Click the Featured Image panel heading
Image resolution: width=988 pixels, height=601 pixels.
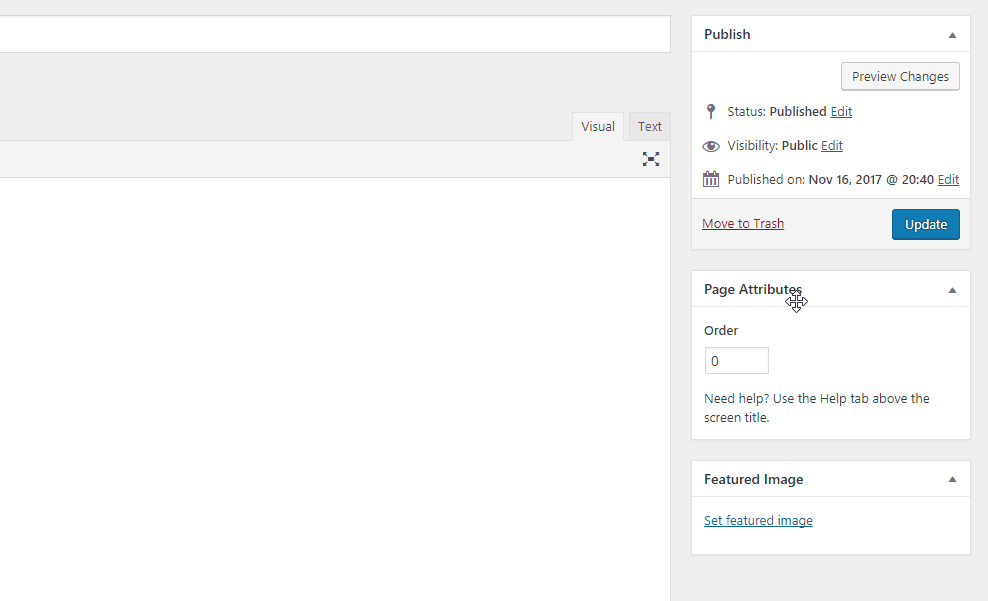click(754, 480)
